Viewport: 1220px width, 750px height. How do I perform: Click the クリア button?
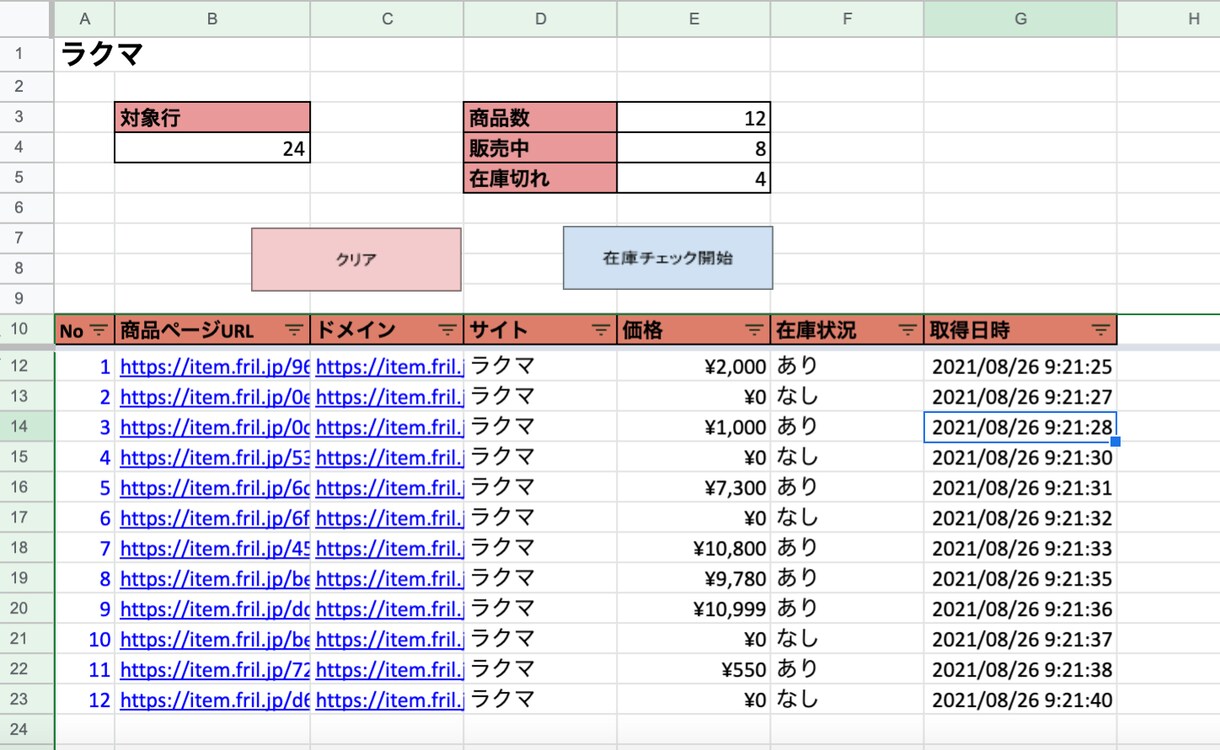(356, 259)
